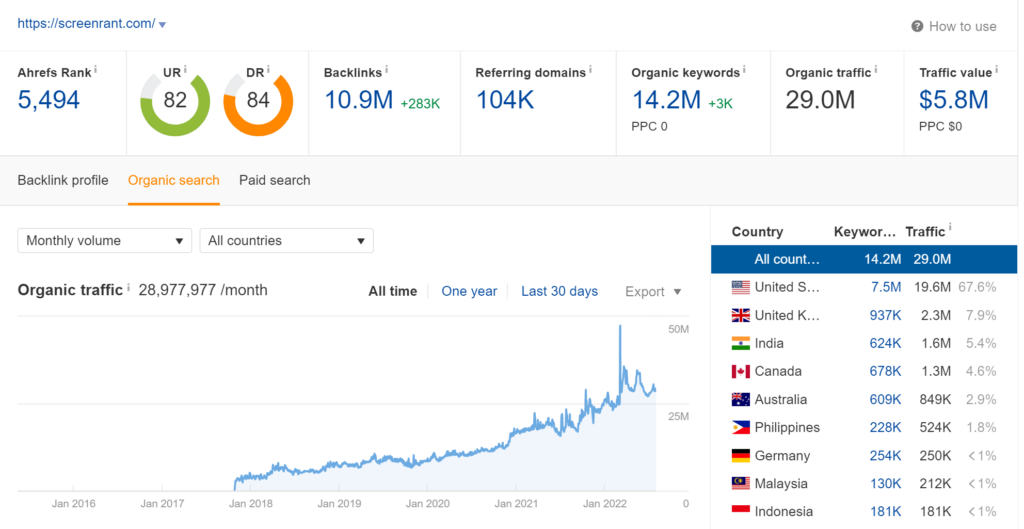Click the info icon next to UR
Image resolution: width=1024 pixels, height=529 pixels.
(x=185, y=69)
